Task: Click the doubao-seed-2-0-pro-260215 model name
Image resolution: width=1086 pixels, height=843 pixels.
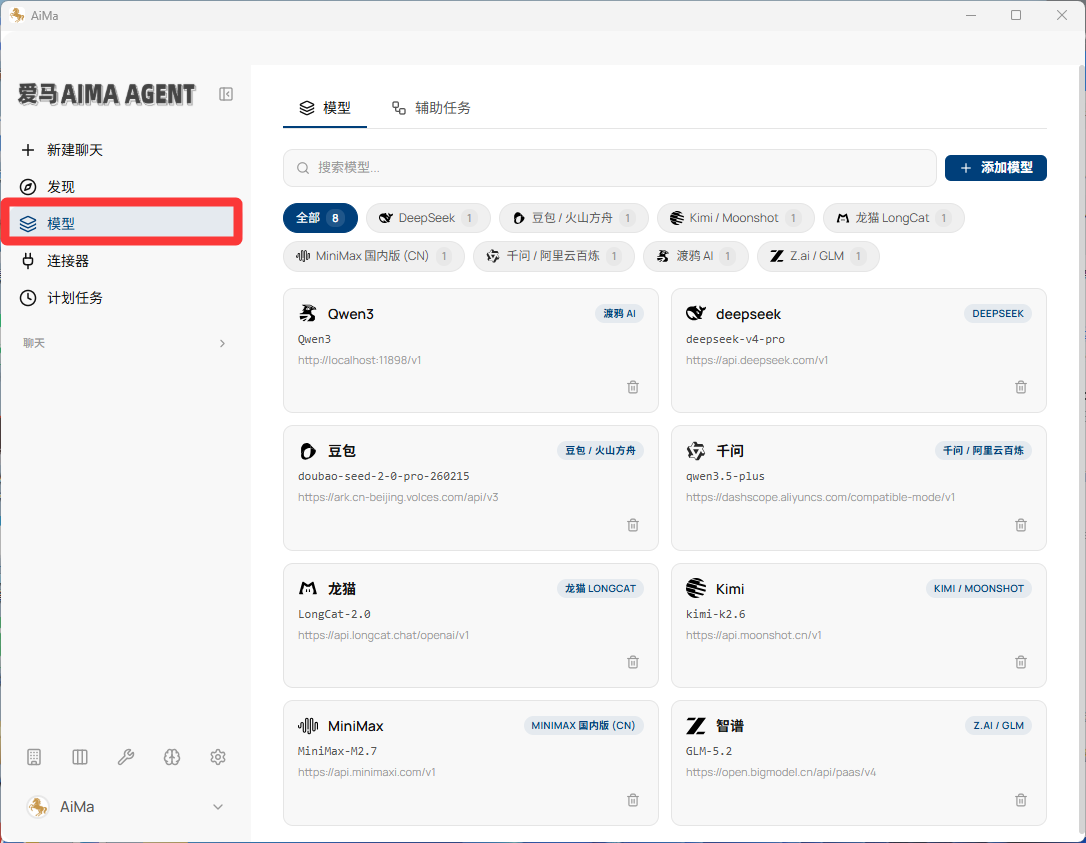Action: tap(384, 477)
